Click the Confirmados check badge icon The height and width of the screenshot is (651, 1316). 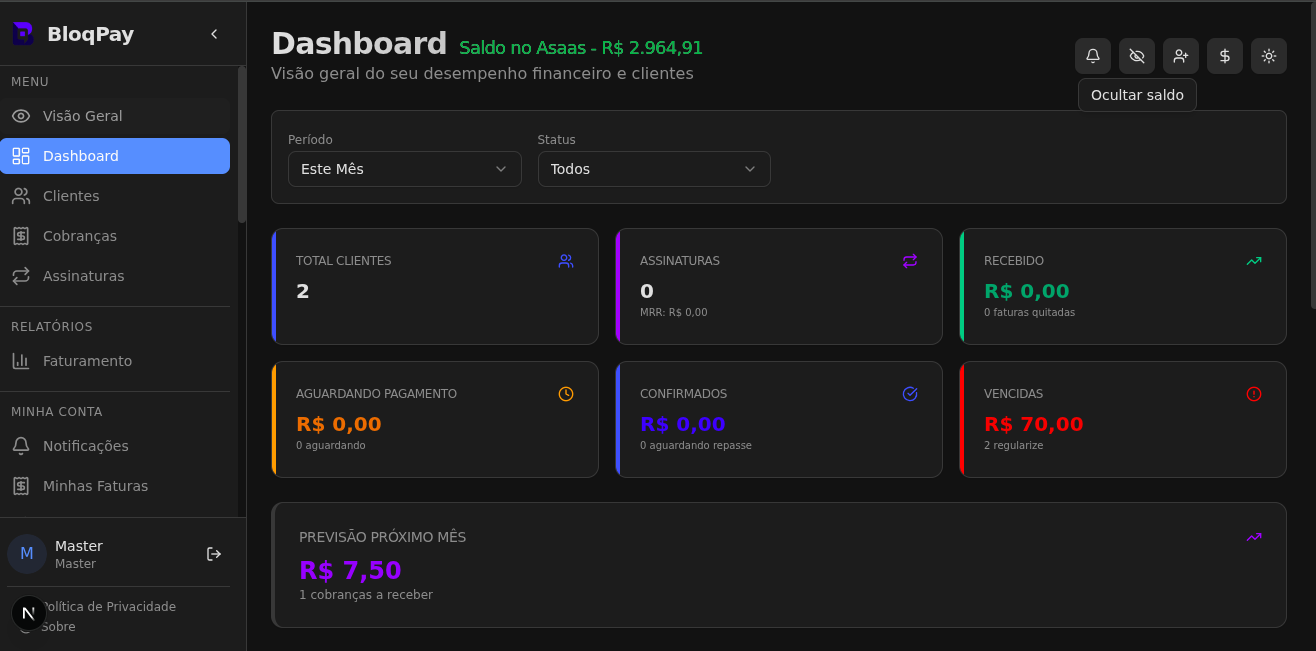910,394
